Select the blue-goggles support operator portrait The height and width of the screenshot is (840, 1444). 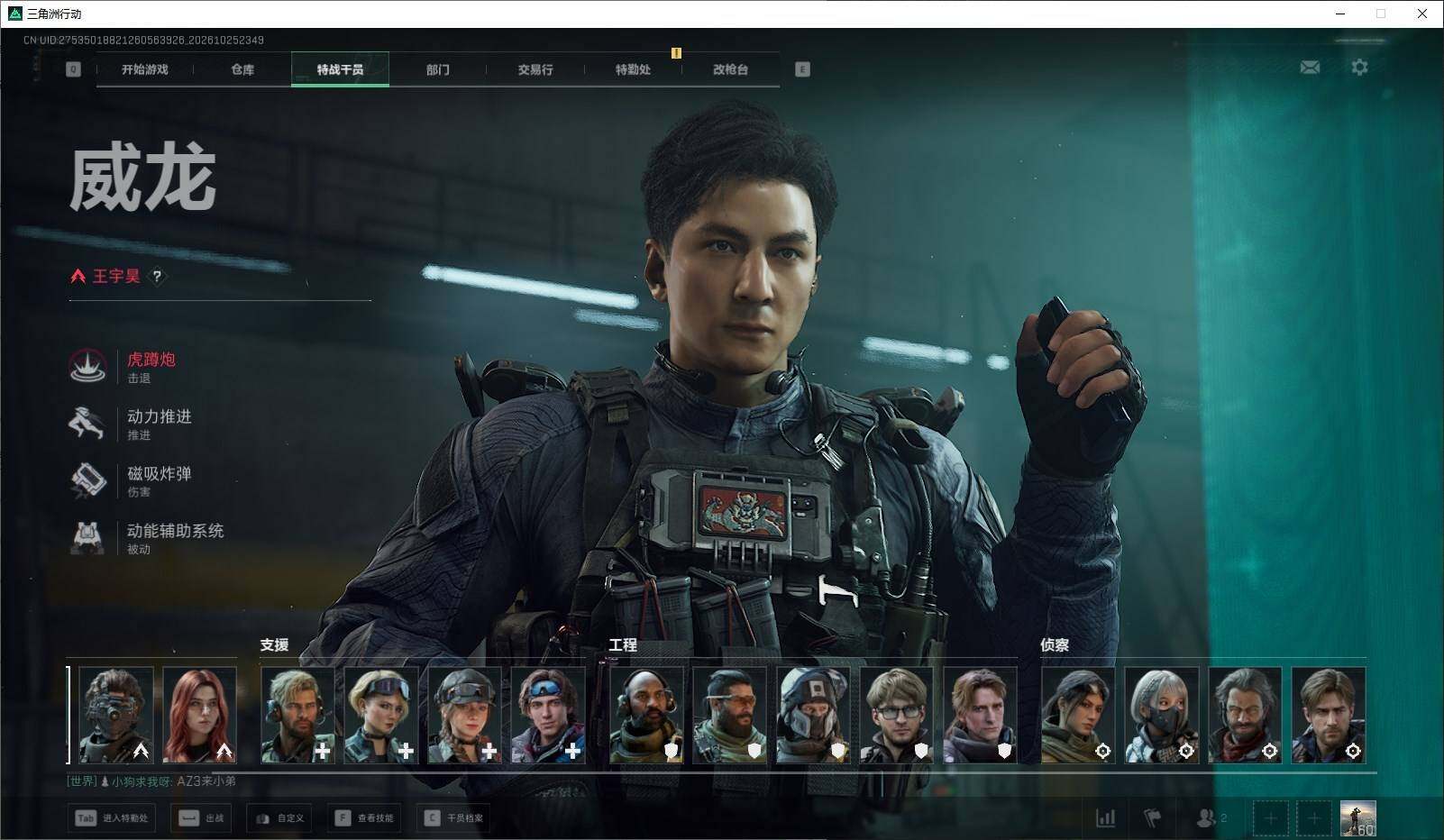click(x=548, y=716)
